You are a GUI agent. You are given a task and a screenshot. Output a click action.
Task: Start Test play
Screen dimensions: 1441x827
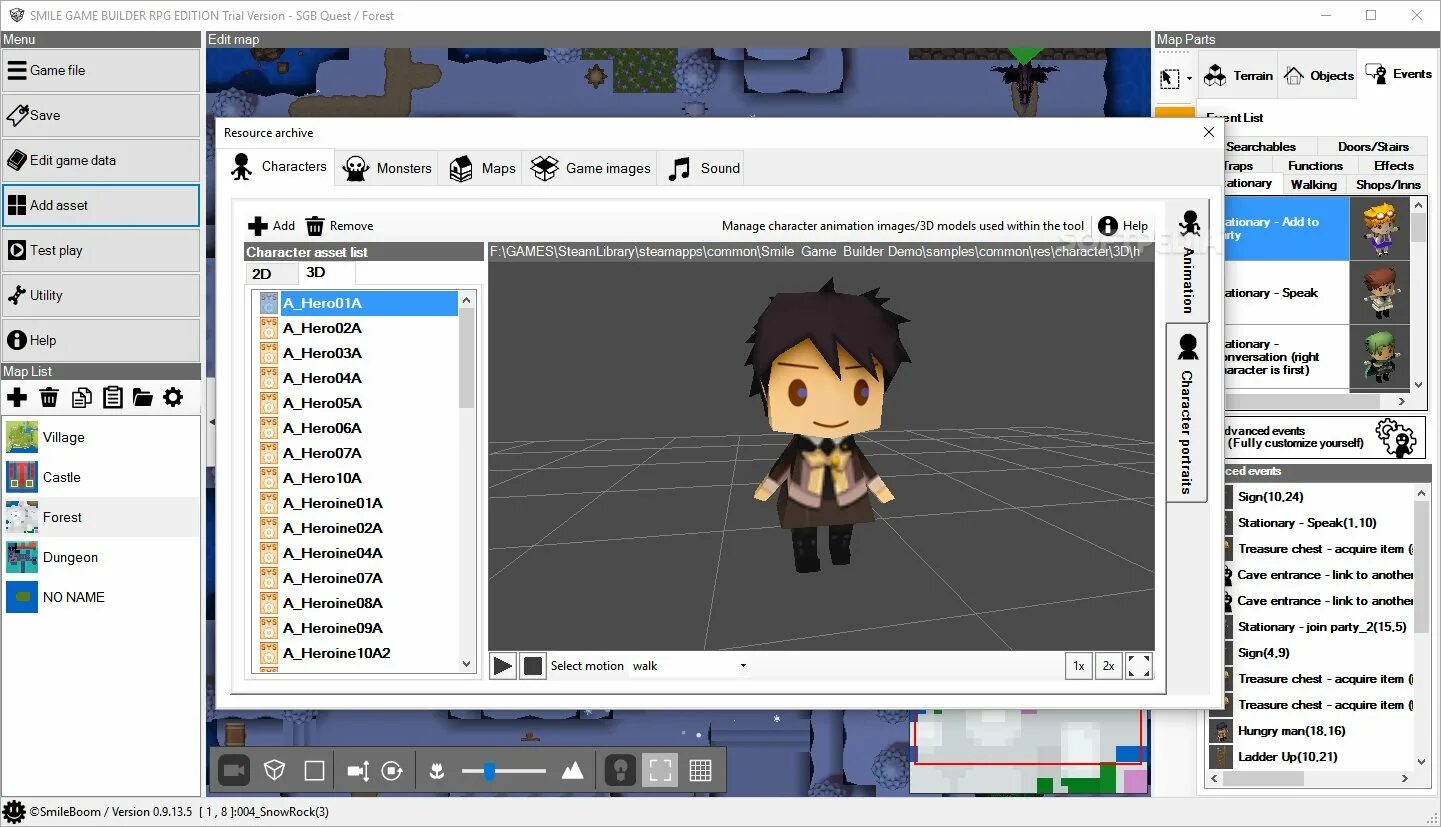101,250
